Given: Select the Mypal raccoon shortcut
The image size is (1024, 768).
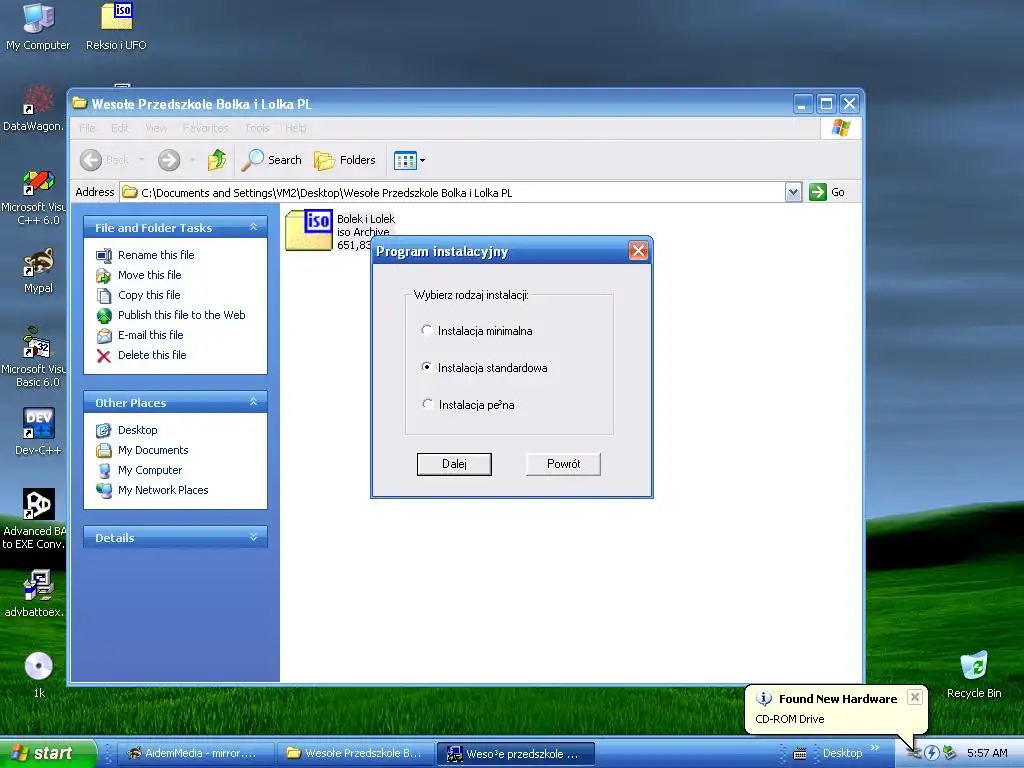Looking at the screenshot, I should pyautogui.click(x=38, y=270).
